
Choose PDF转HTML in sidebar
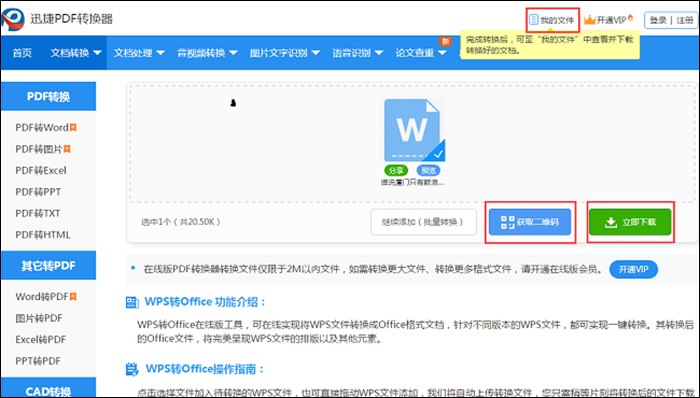43,235
